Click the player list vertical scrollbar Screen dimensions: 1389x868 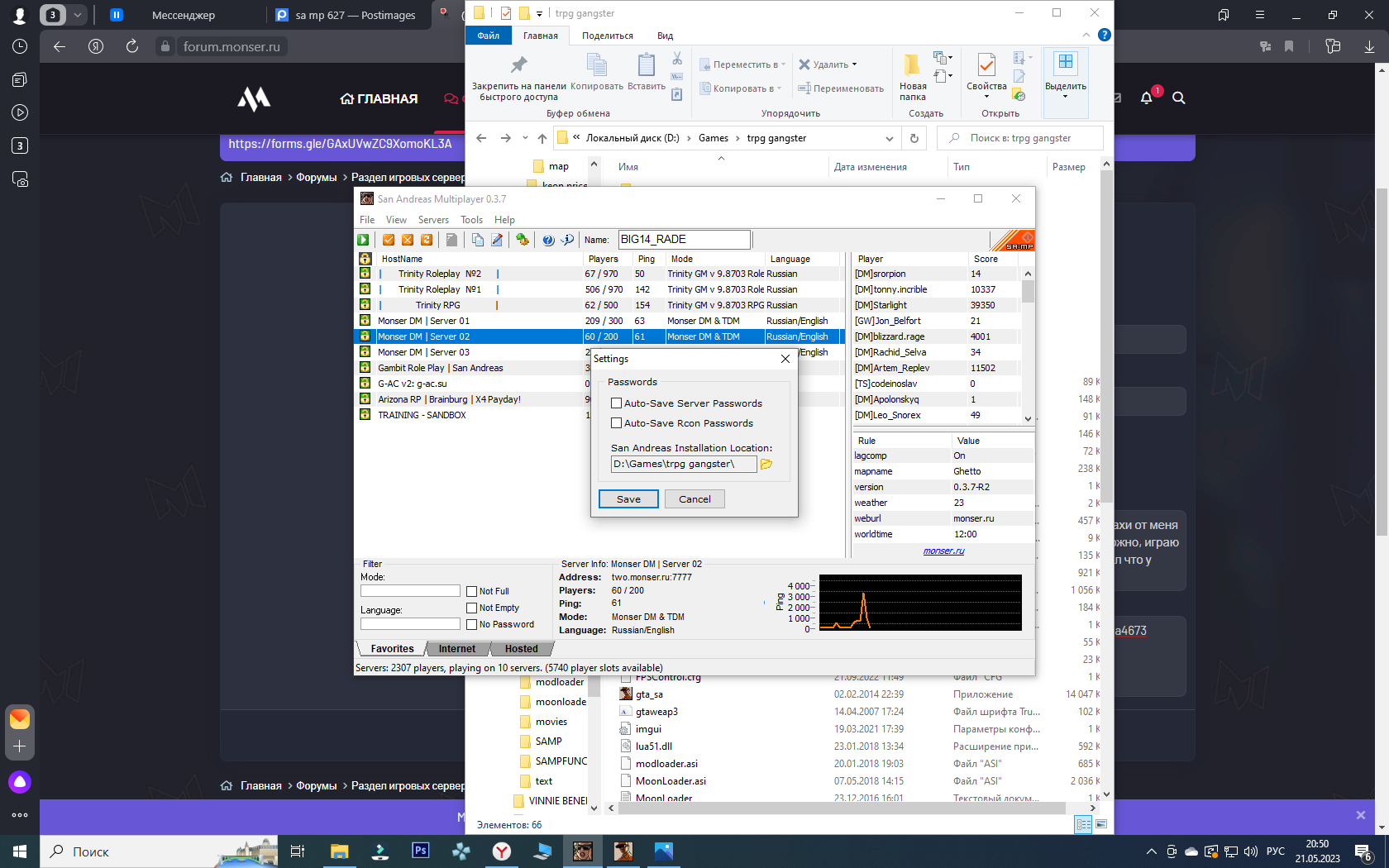pos(1028,345)
